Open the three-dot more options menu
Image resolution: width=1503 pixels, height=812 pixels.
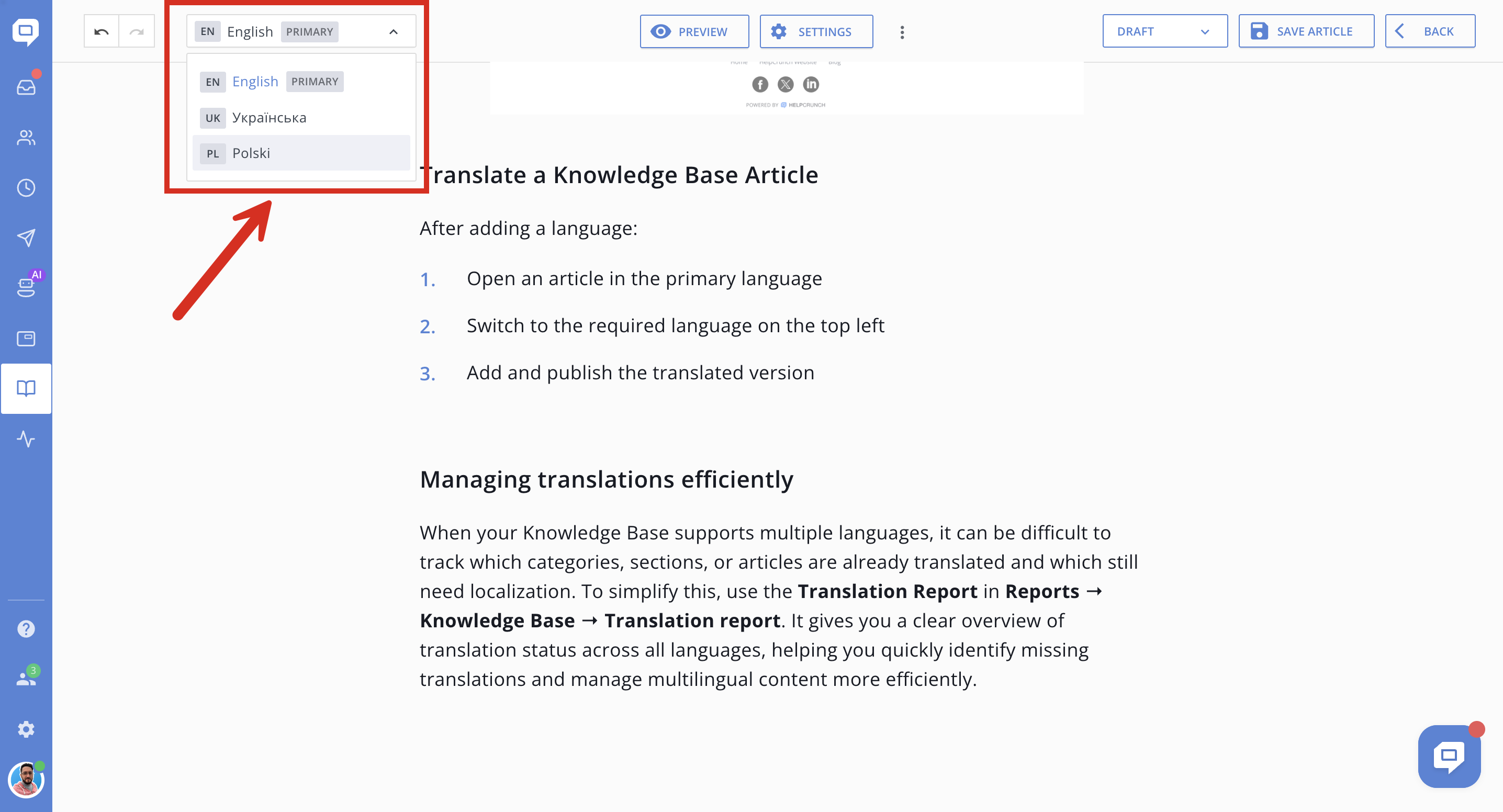pyautogui.click(x=902, y=32)
